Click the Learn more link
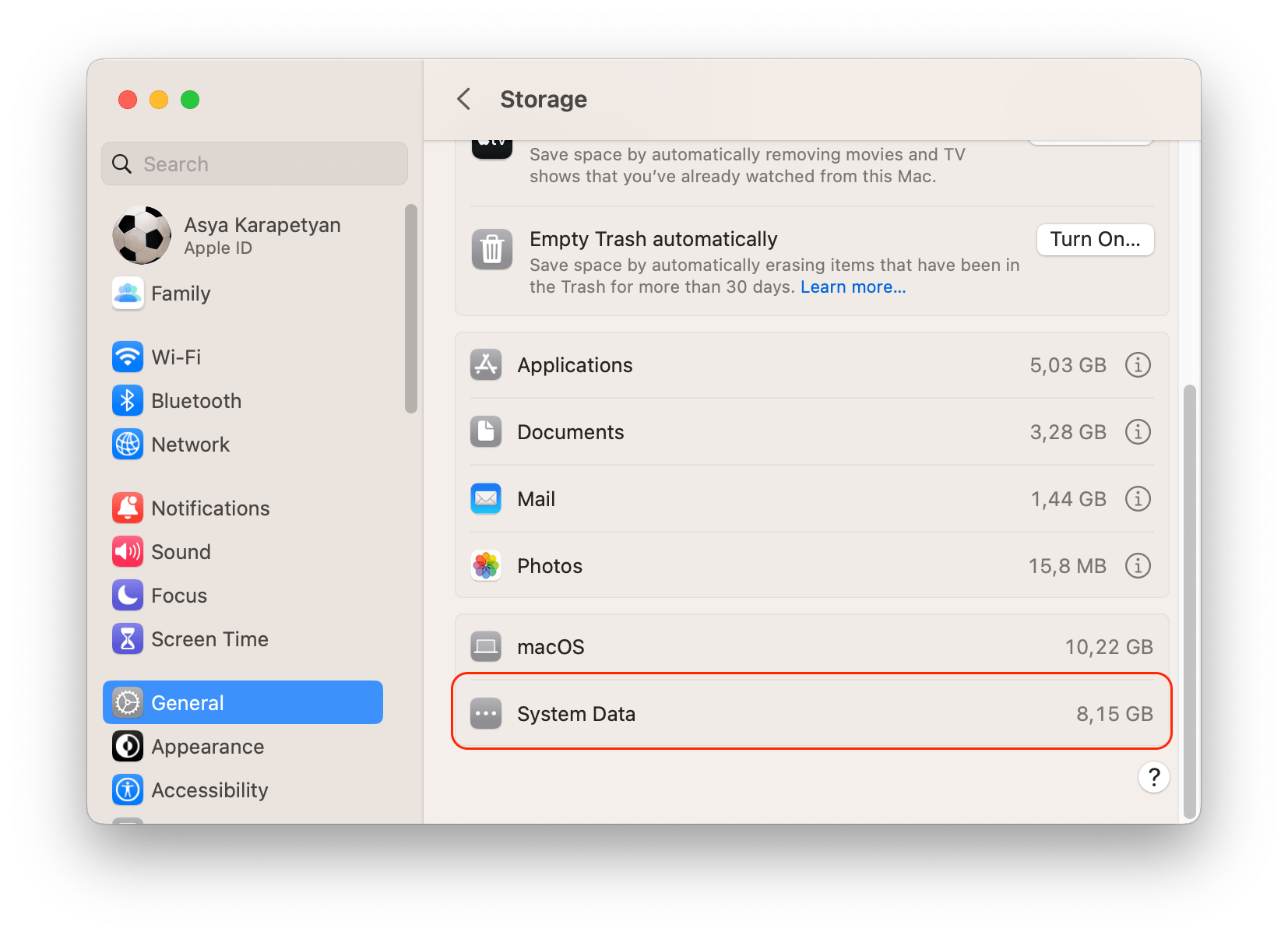Viewport: 1288px width, 939px height. point(853,287)
